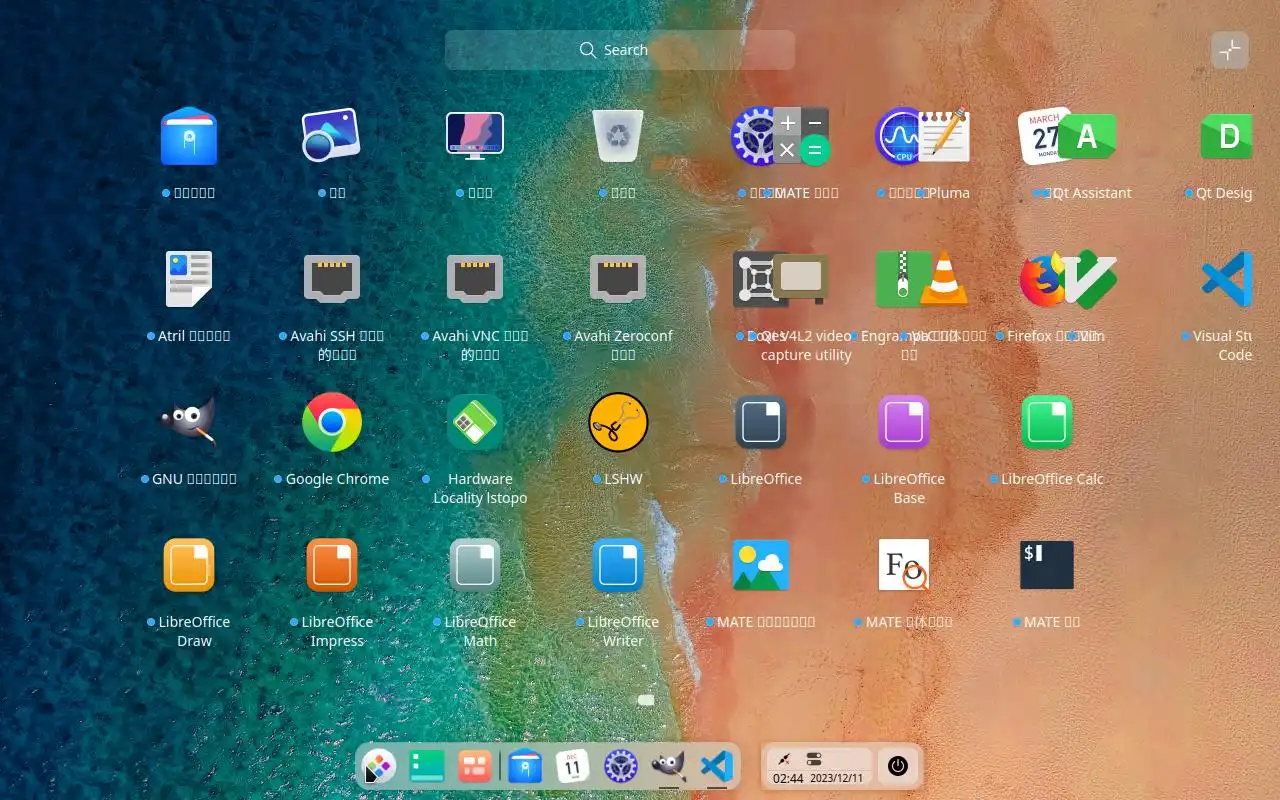Open the blue file manager app in grid
The width and height of the screenshot is (1280, 800).
tap(189, 136)
